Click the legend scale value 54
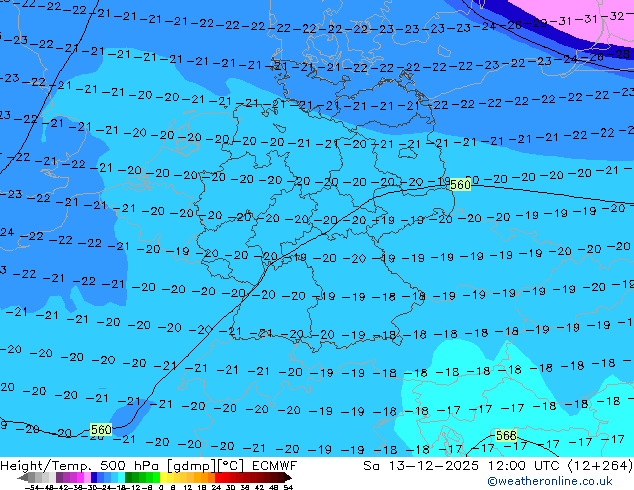Viewport: 634px width, 490px height. click(x=288, y=488)
